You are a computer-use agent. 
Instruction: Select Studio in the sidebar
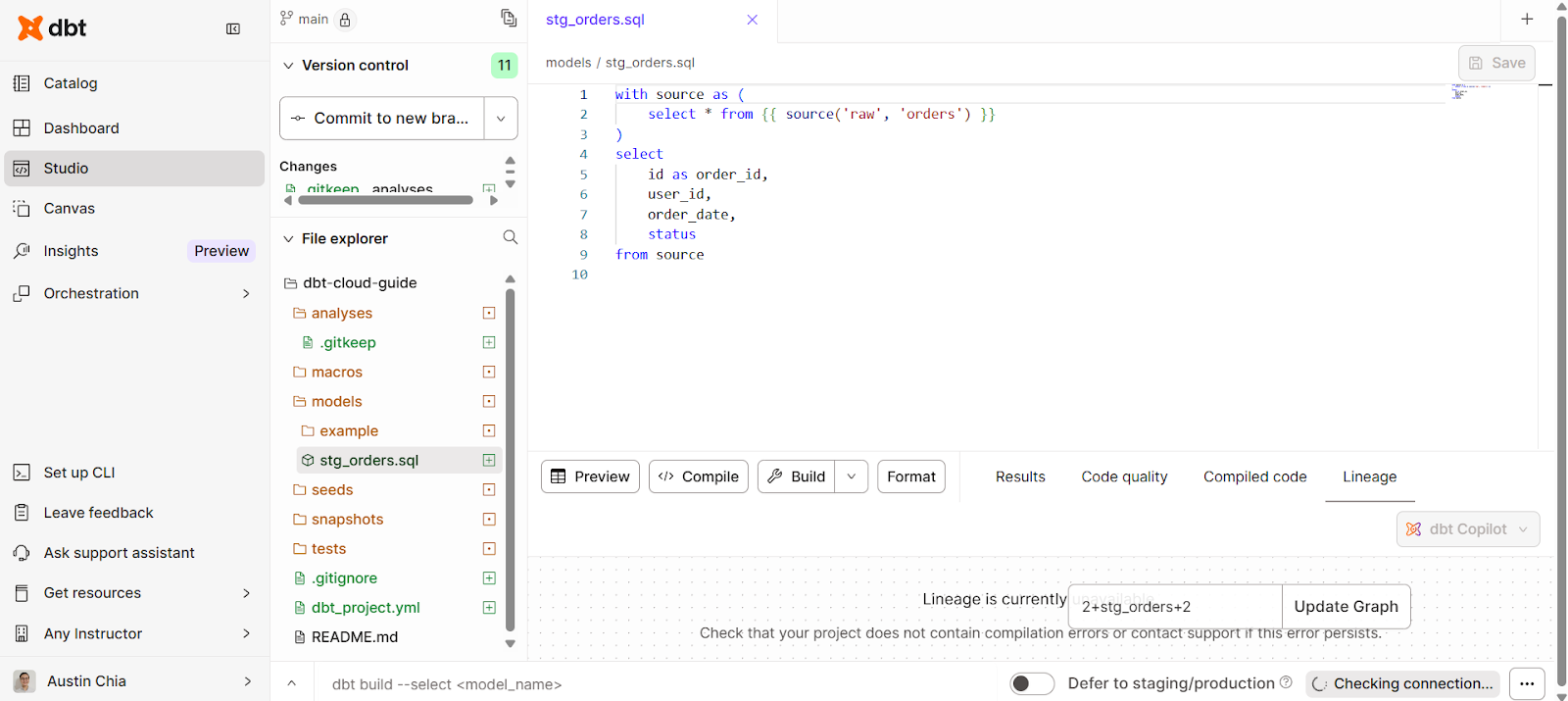pos(134,169)
